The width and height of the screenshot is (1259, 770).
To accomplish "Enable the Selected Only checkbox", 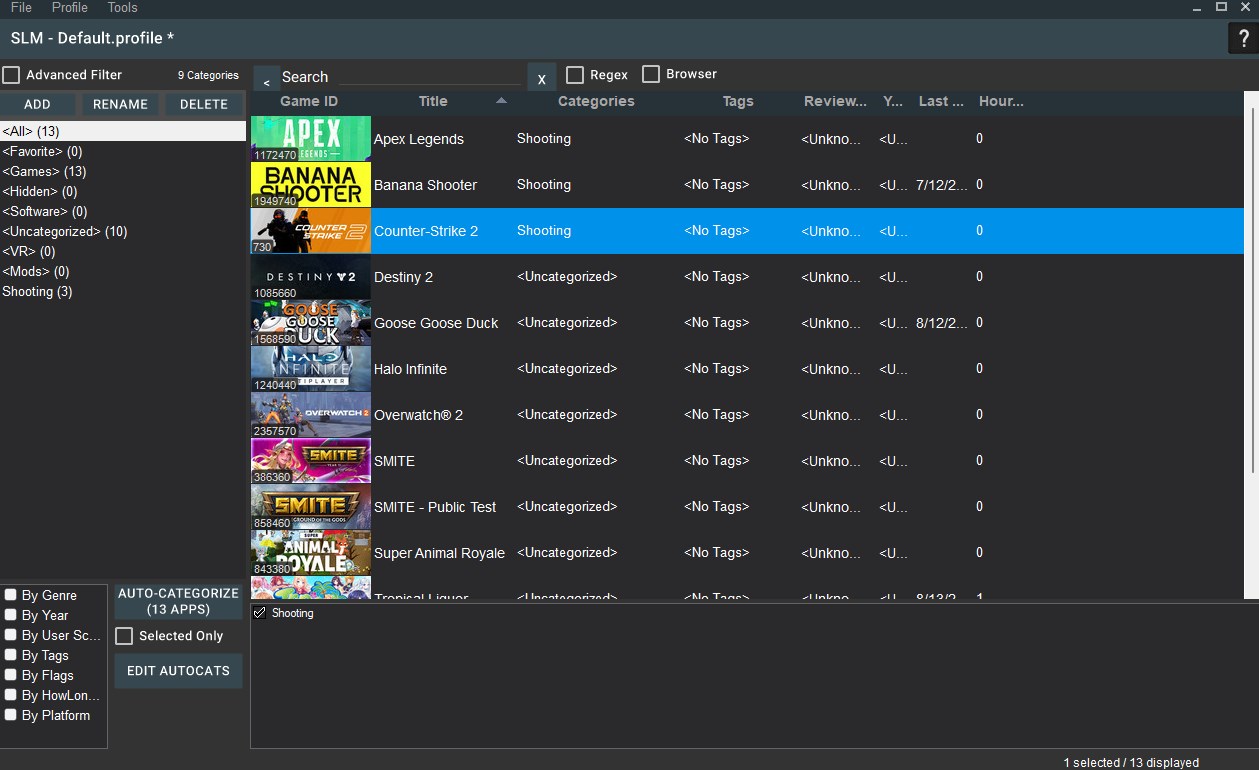I will pos(124,635).
